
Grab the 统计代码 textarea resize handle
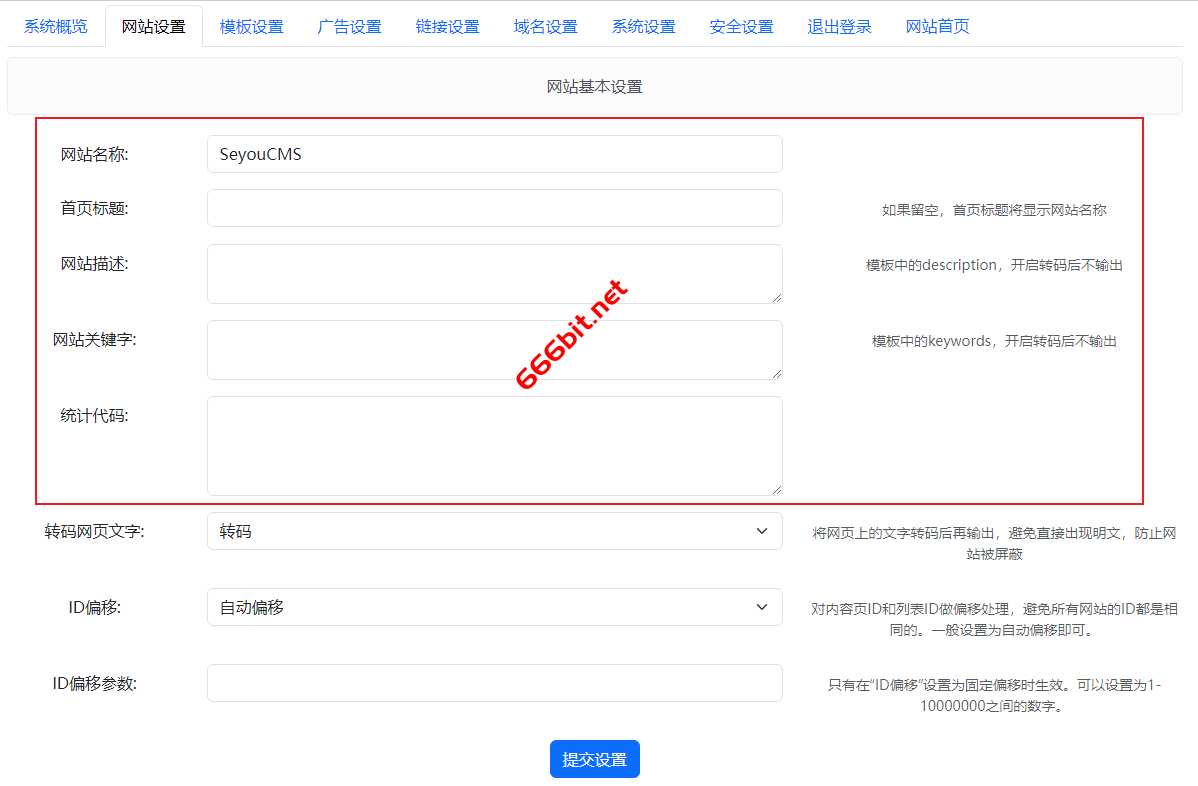(776, 488)
